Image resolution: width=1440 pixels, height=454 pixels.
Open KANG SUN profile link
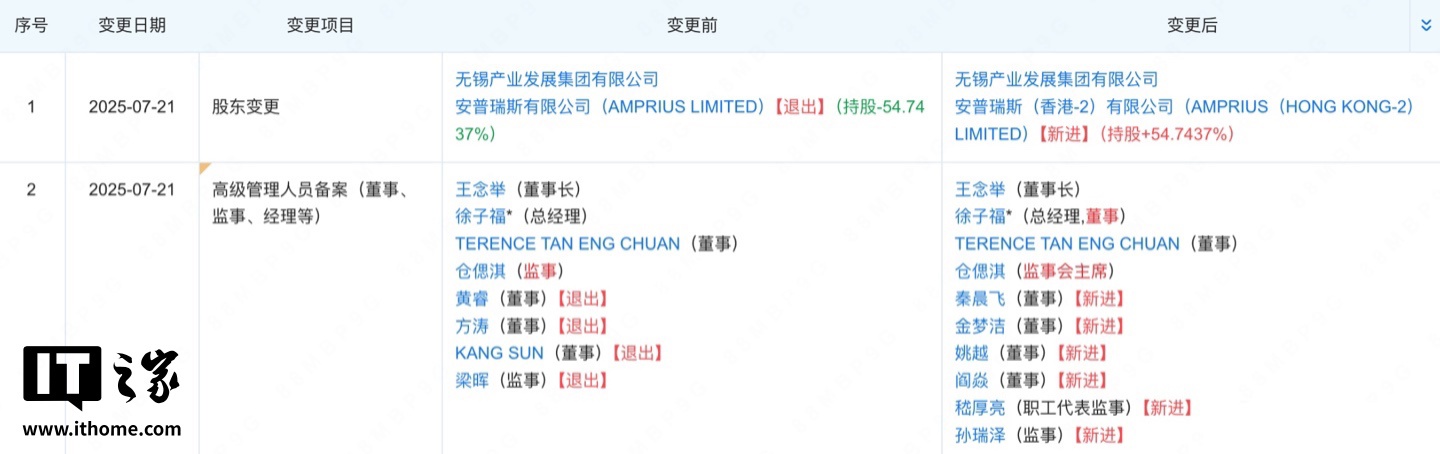[x=499, y=352]
